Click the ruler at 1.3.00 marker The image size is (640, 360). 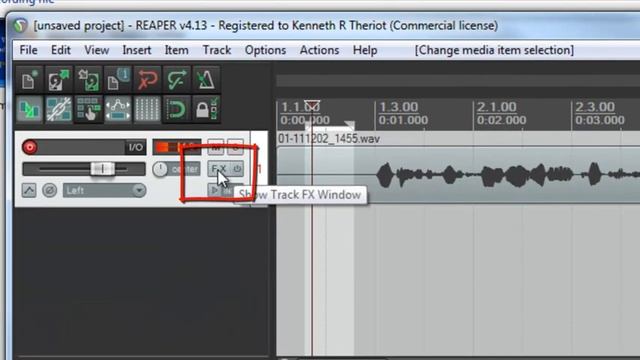399,107
